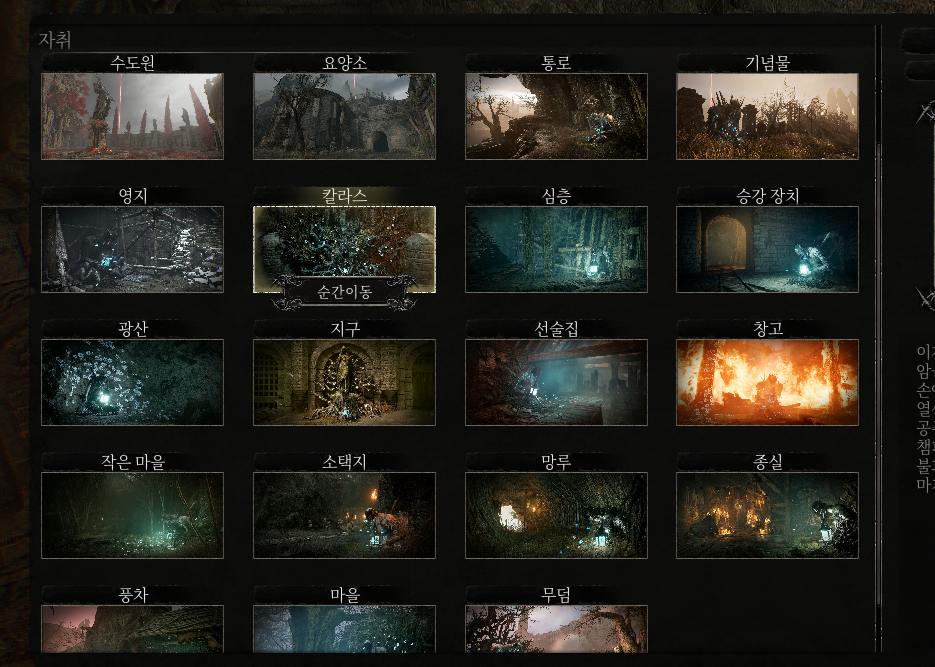Select the 수도원 vestige thumbnail

(132, 116)
